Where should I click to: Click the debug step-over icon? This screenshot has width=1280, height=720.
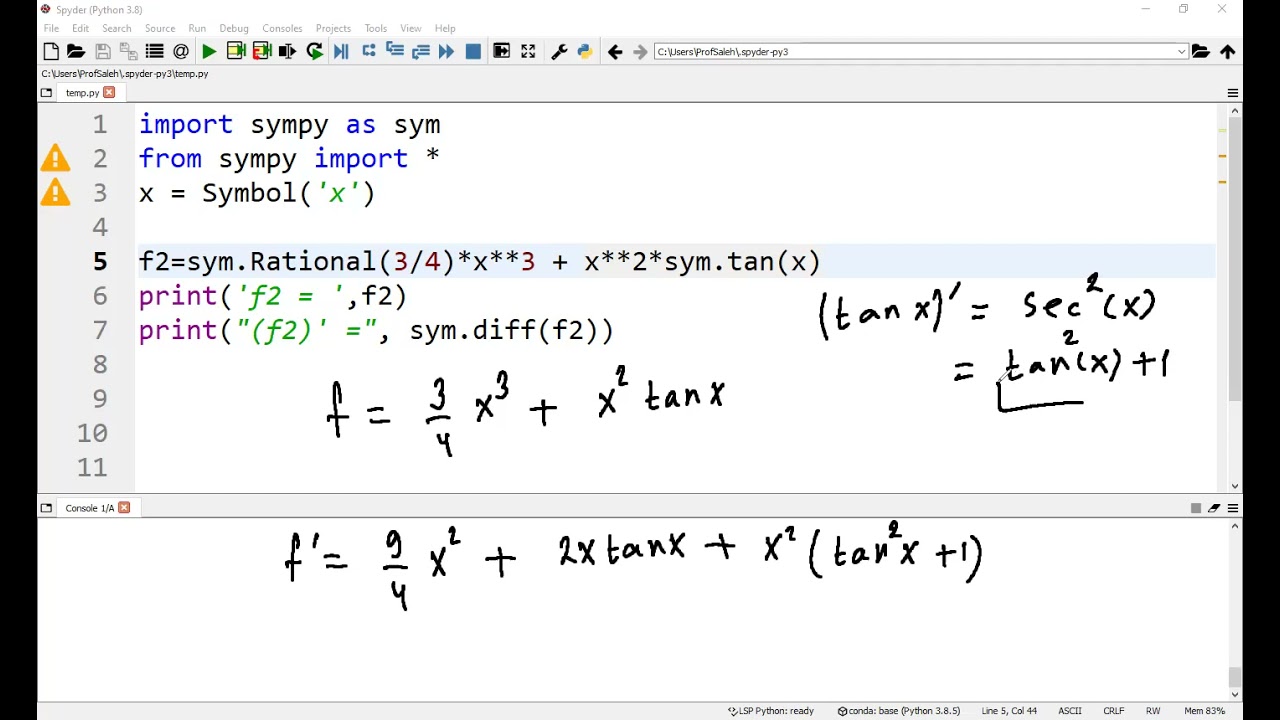click(x=369, y=52)
